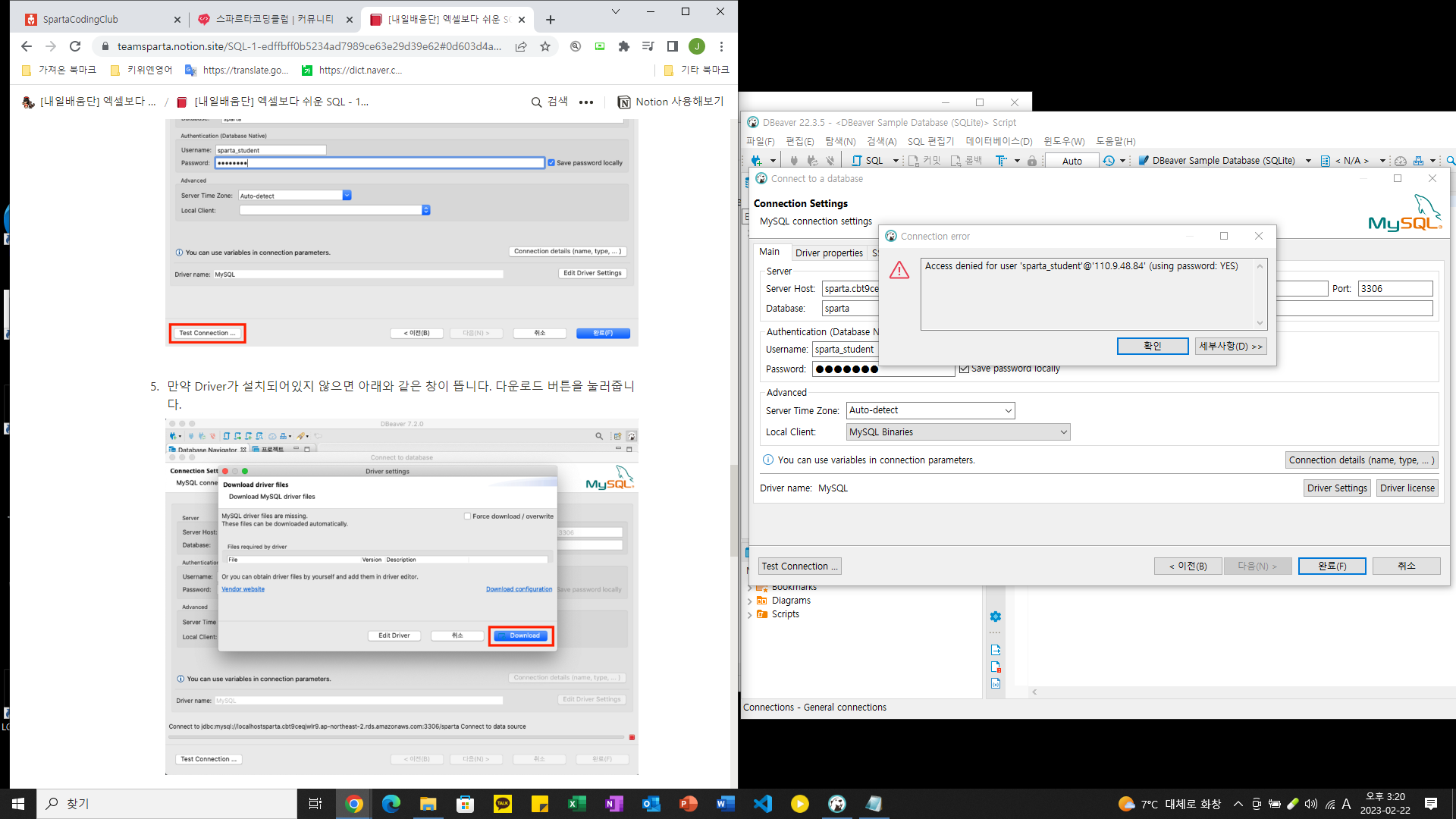Open the Windows Start menu
1456x819 pixels.
[x=18, y=804]
